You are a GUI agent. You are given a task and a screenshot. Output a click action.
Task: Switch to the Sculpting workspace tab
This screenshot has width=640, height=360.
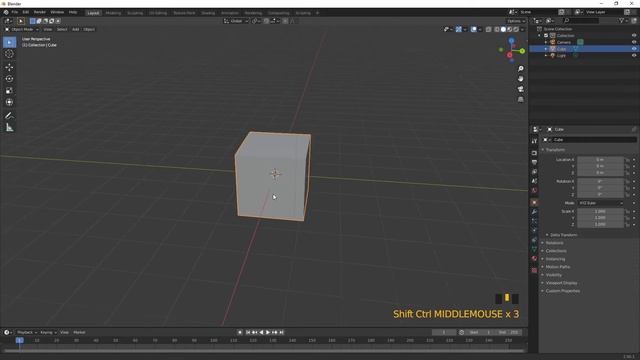pyautogui.click(x=135, y=13)
